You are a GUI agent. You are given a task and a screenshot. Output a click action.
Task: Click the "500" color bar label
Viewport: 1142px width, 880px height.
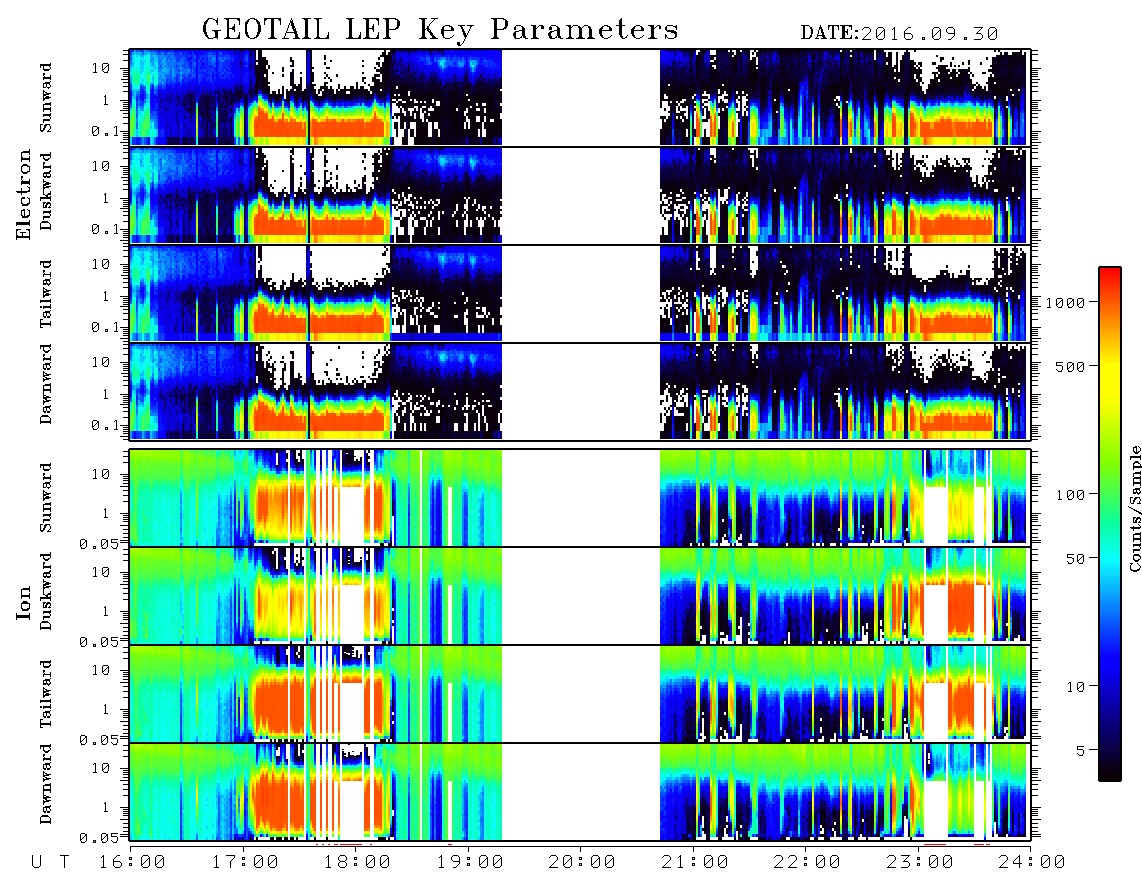1071,366
